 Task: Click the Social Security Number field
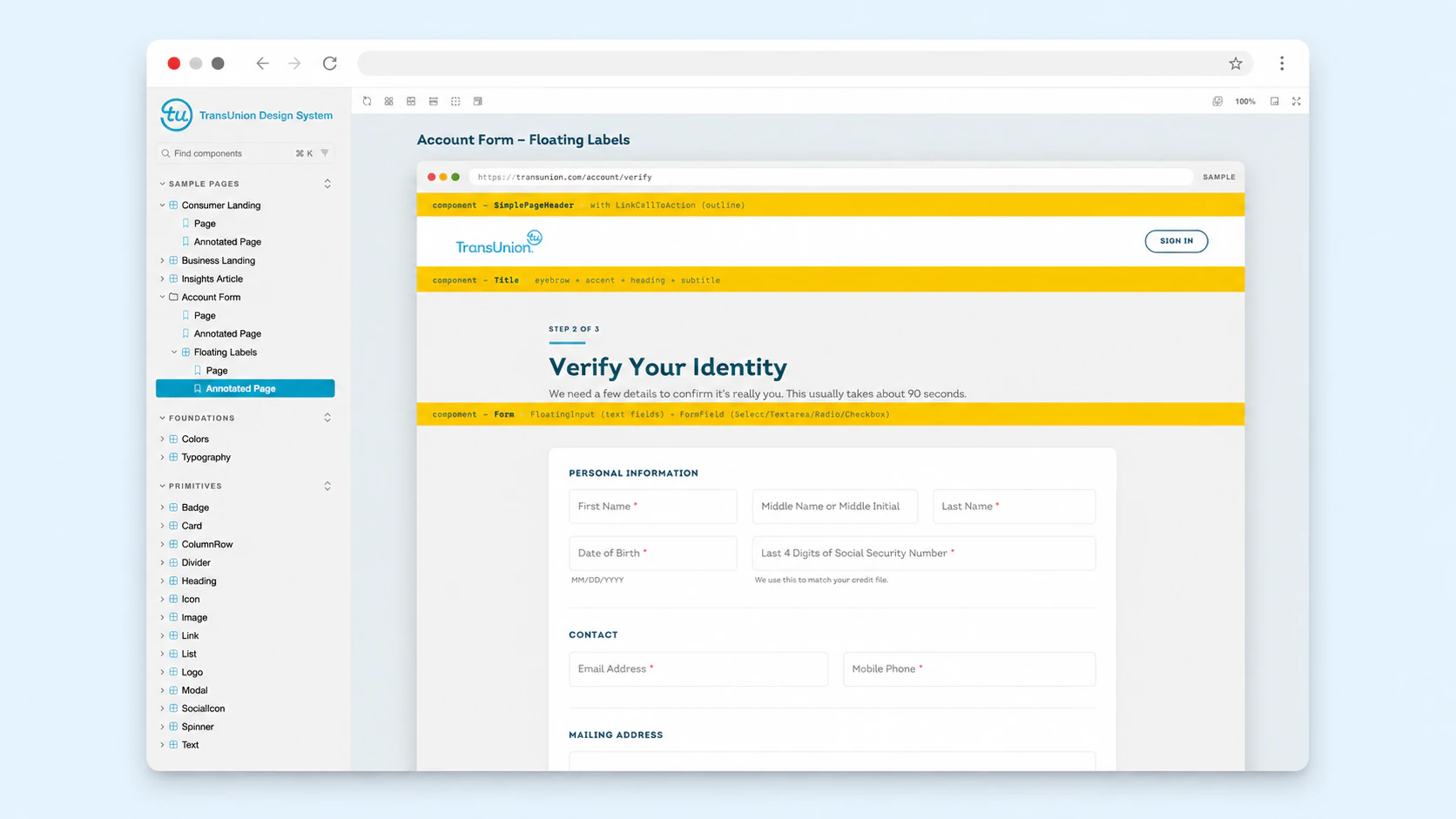pos(924,554)
